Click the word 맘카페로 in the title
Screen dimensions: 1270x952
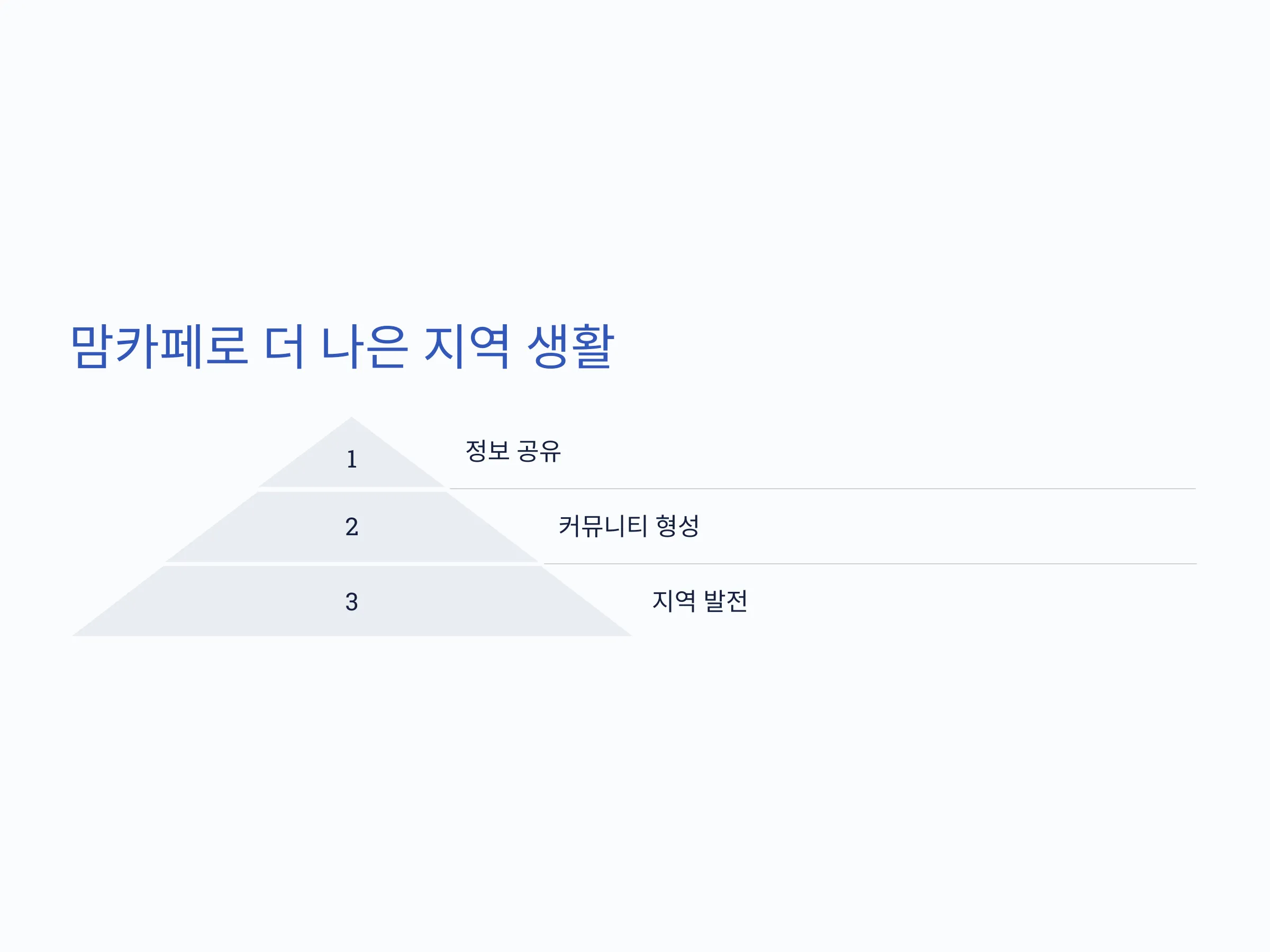point(160,346)
